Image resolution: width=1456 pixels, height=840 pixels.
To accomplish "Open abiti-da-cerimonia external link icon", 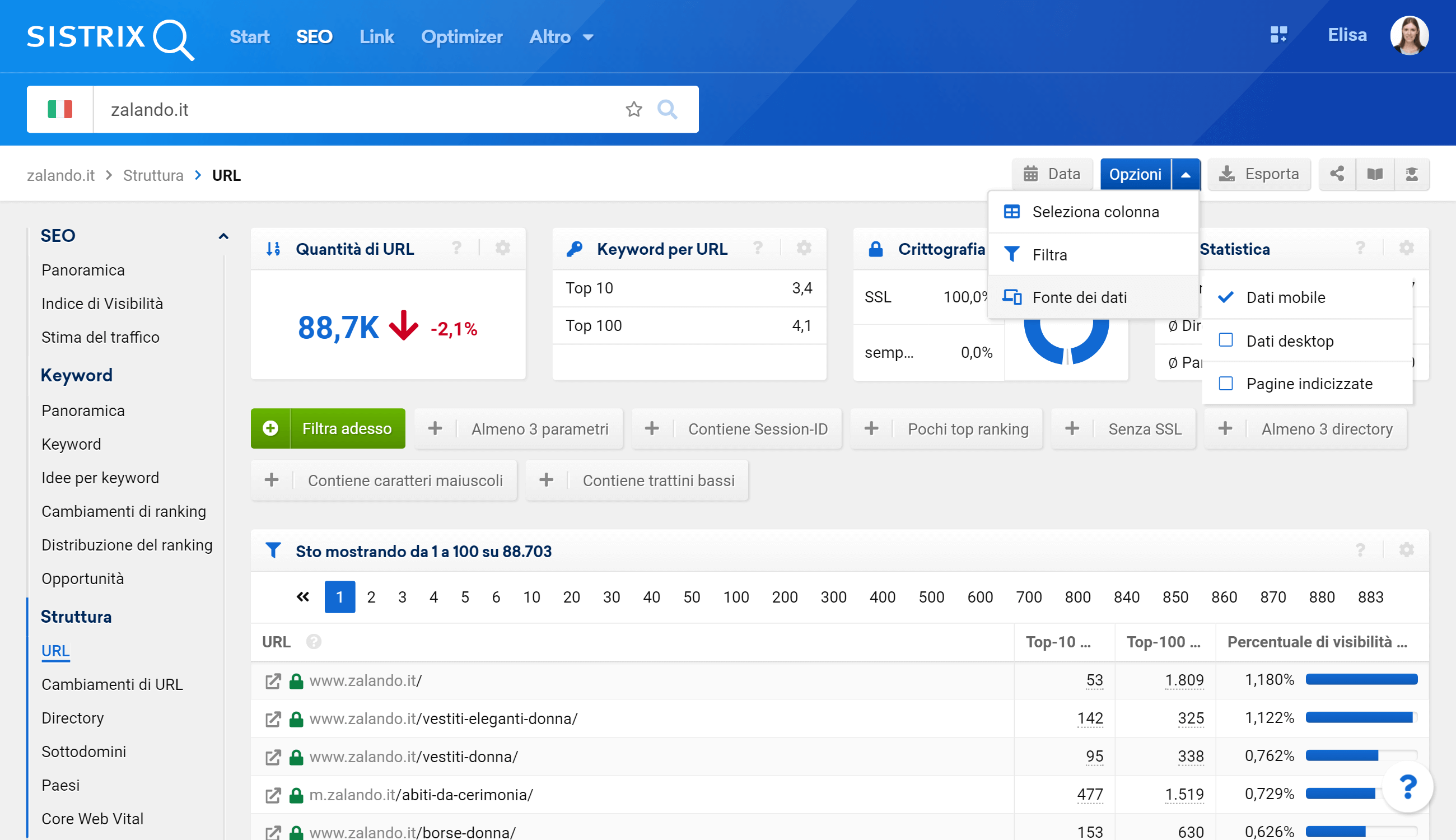I will [x=273, y=795].
